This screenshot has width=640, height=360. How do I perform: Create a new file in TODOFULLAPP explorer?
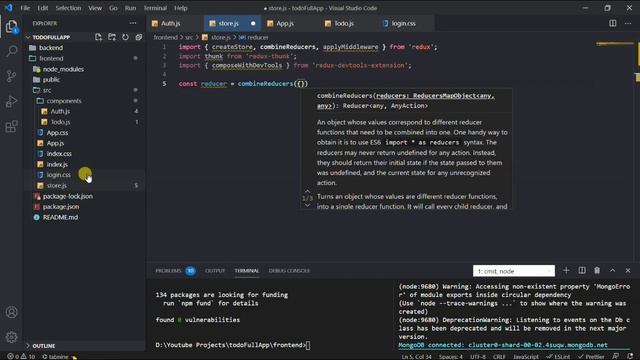[98, 37]
